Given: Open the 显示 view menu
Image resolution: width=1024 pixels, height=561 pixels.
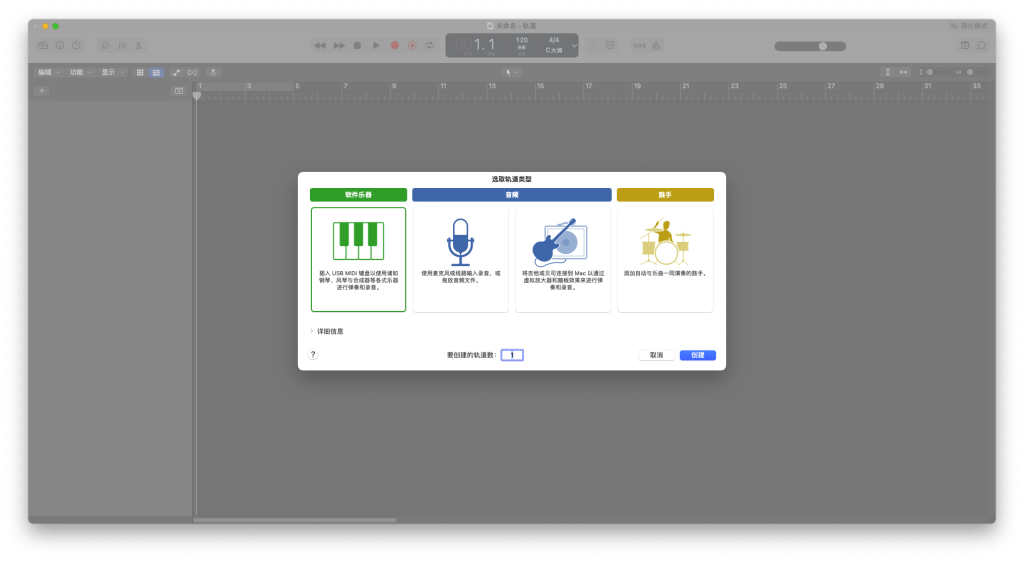Looking at the screenshot, I should tap(113, 72).
